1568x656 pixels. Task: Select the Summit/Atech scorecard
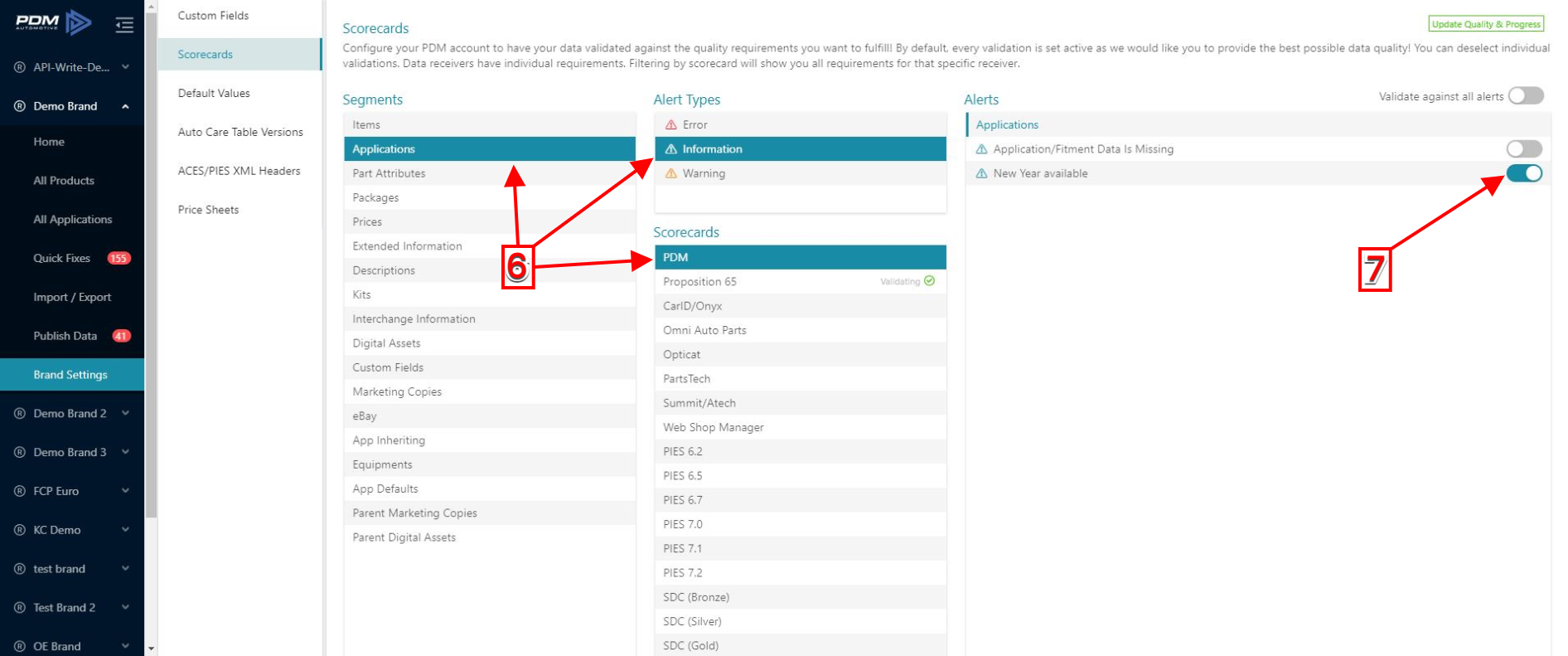click(x=801, y=403)
